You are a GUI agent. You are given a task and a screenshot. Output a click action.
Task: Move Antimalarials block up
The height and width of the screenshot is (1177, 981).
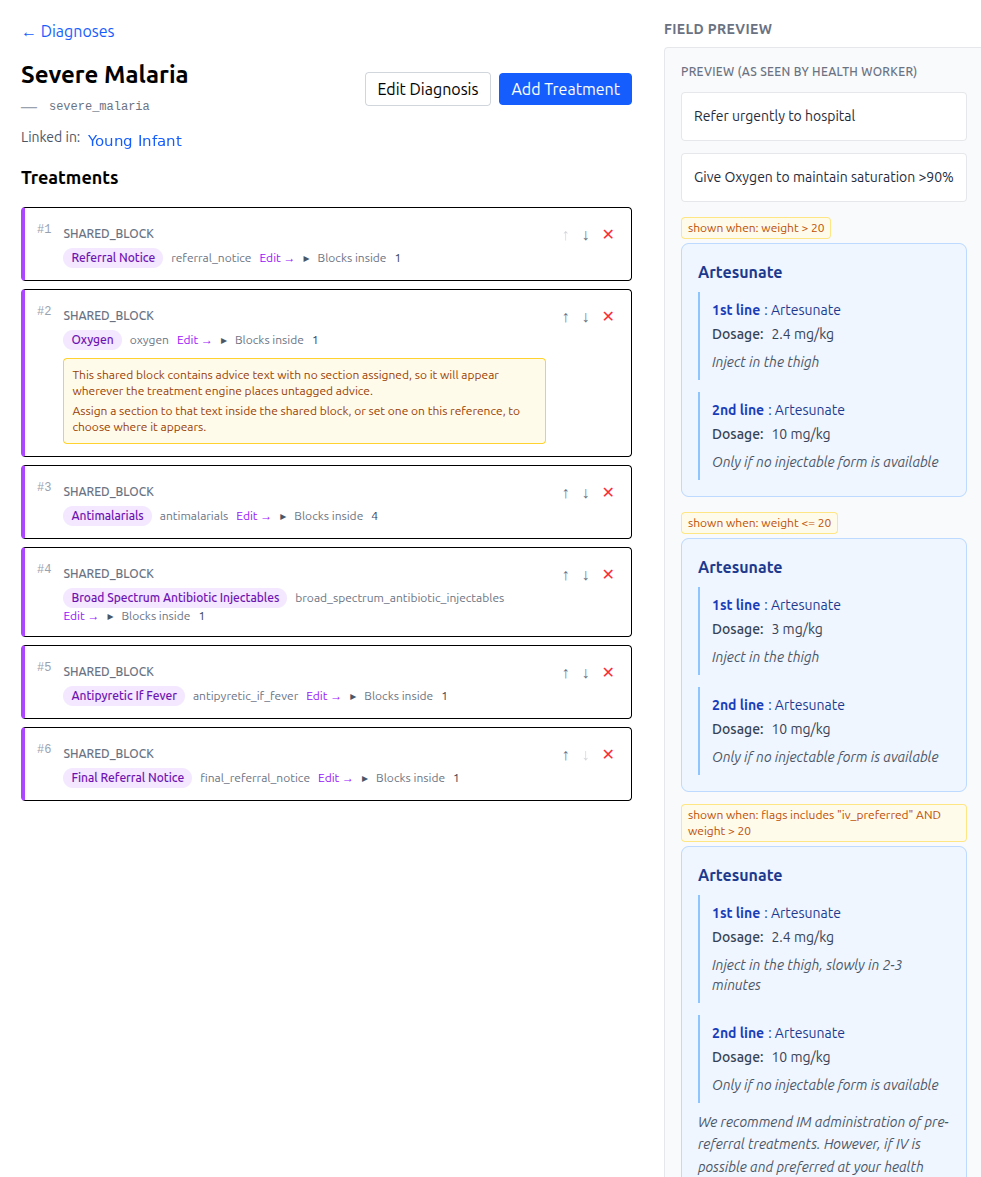565,492
